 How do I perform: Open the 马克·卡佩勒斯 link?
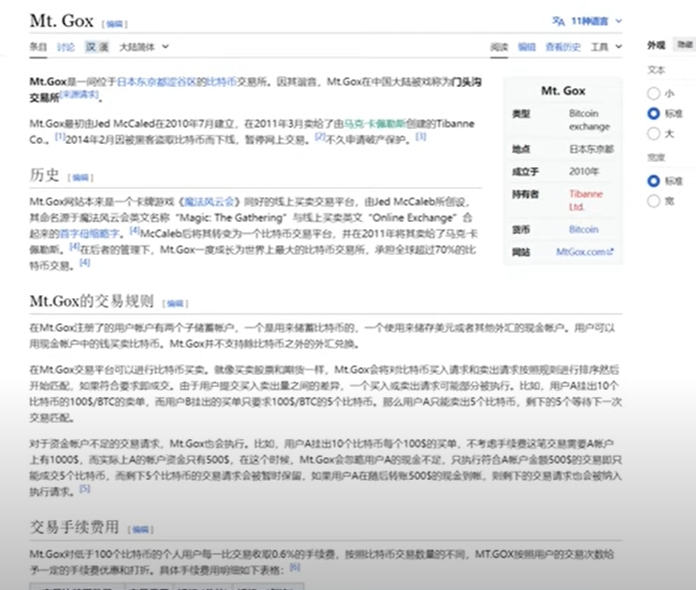tap(375, 123)
